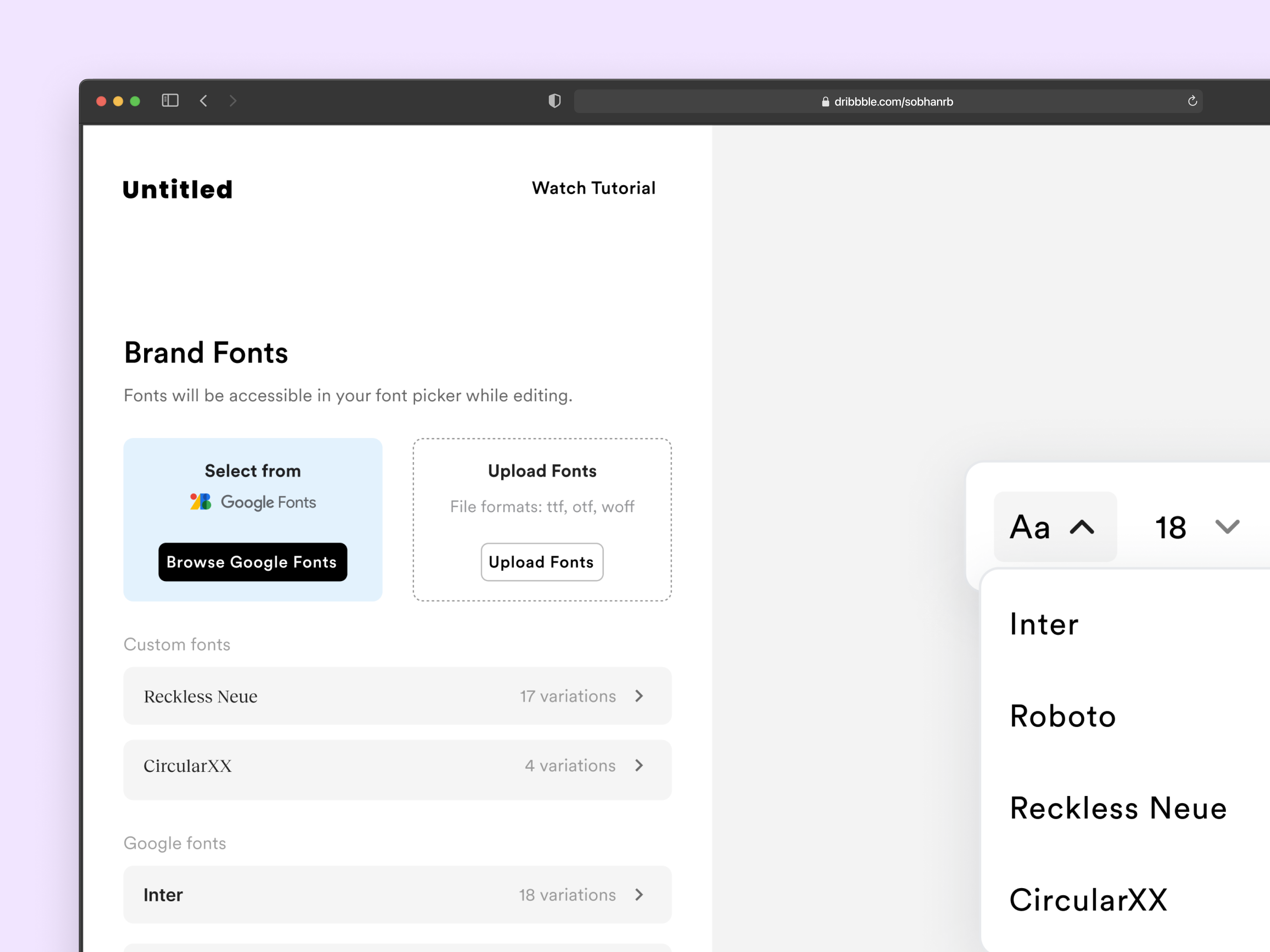
Task: Click the Untitled app logo
Action: pyautogui.click(x=177, y=189)
